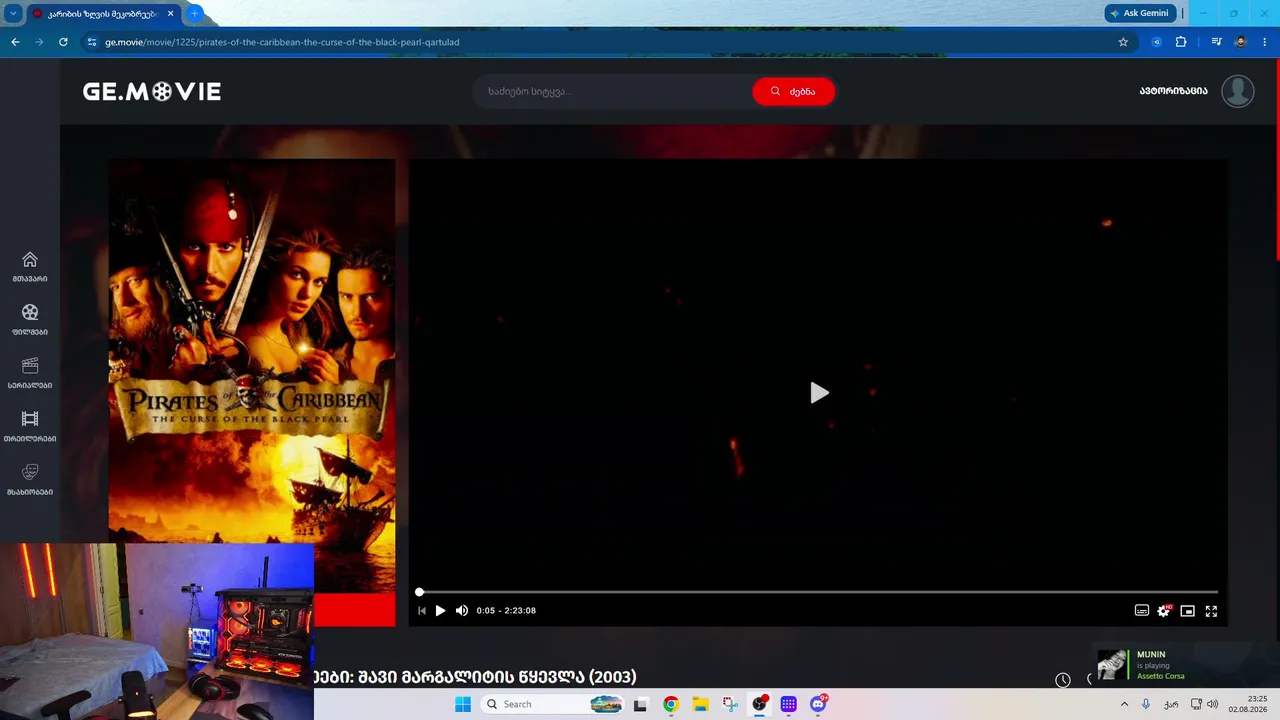The width and height of the screenshot is (1280, 720).
Task: Open the purple grid app on the taskbar
Action: click(788, 704)
